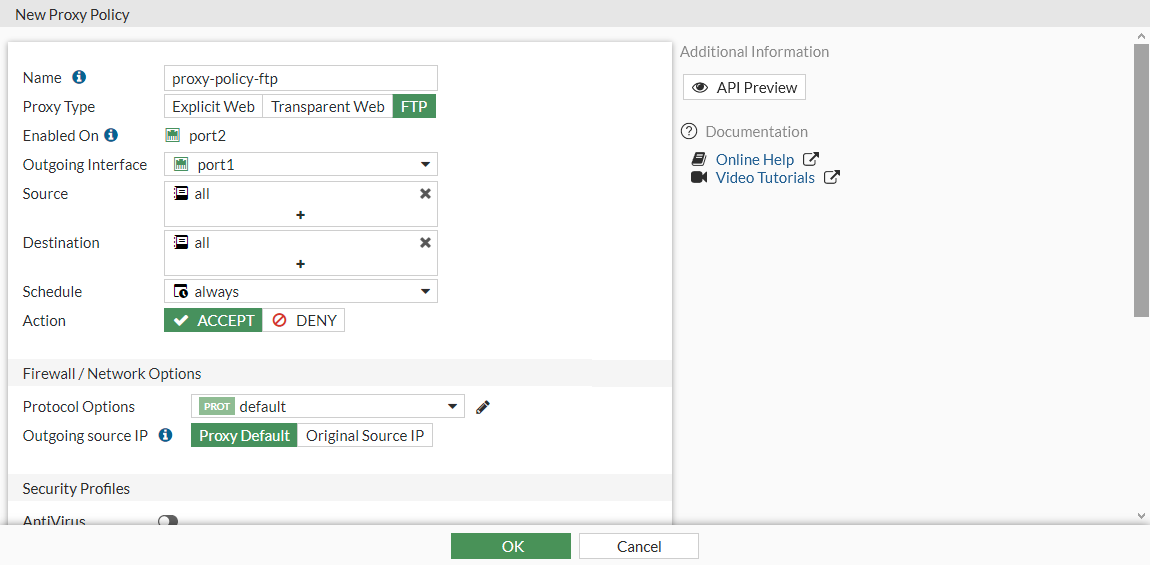Remove the 'all' entry from Source

point(425,193)
